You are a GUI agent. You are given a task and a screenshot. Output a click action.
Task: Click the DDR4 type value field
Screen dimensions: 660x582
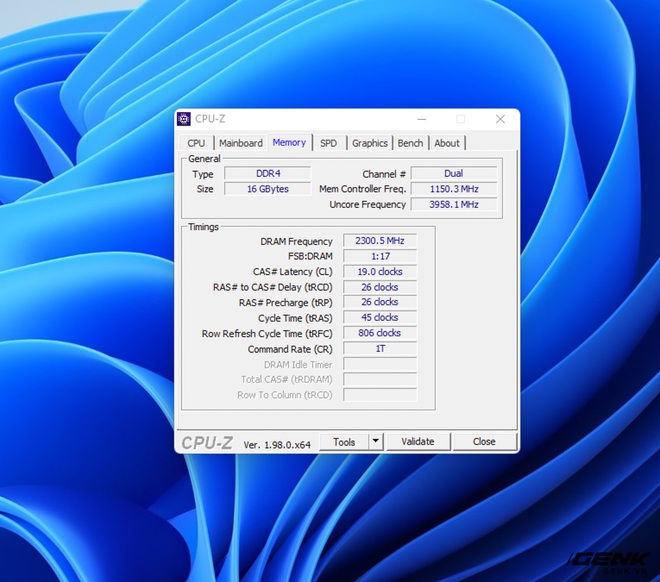tap(268, 173)
